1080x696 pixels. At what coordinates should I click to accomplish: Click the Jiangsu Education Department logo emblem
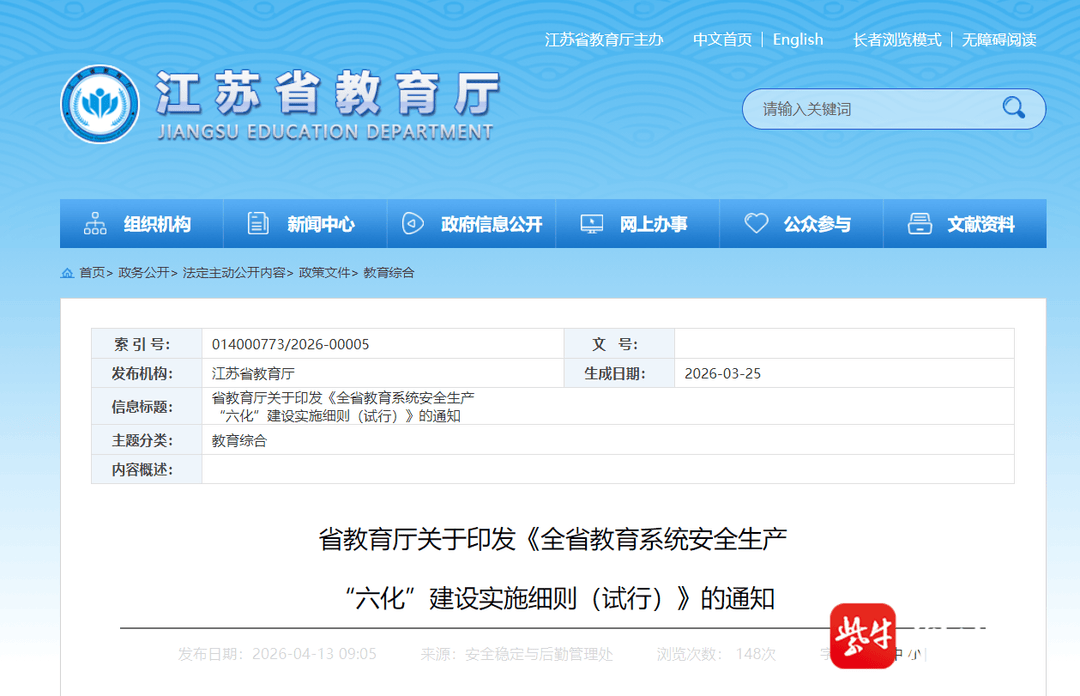coord(100,105)
